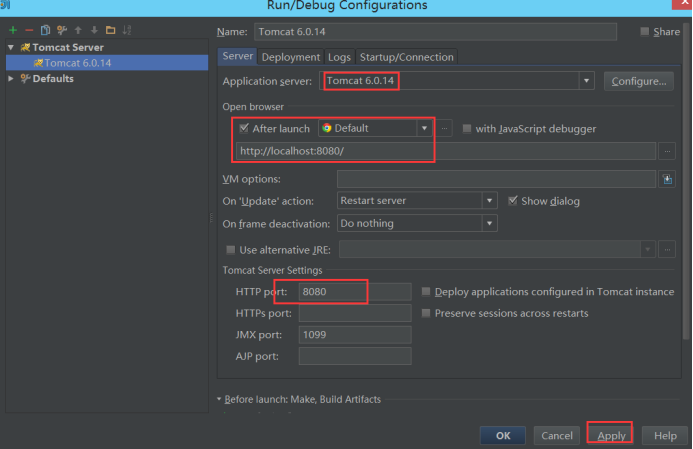Image resolution: width=693 pixels, height=449 pixels.
Task: Toggle the Share checkbox
Action: coord(645,31)
